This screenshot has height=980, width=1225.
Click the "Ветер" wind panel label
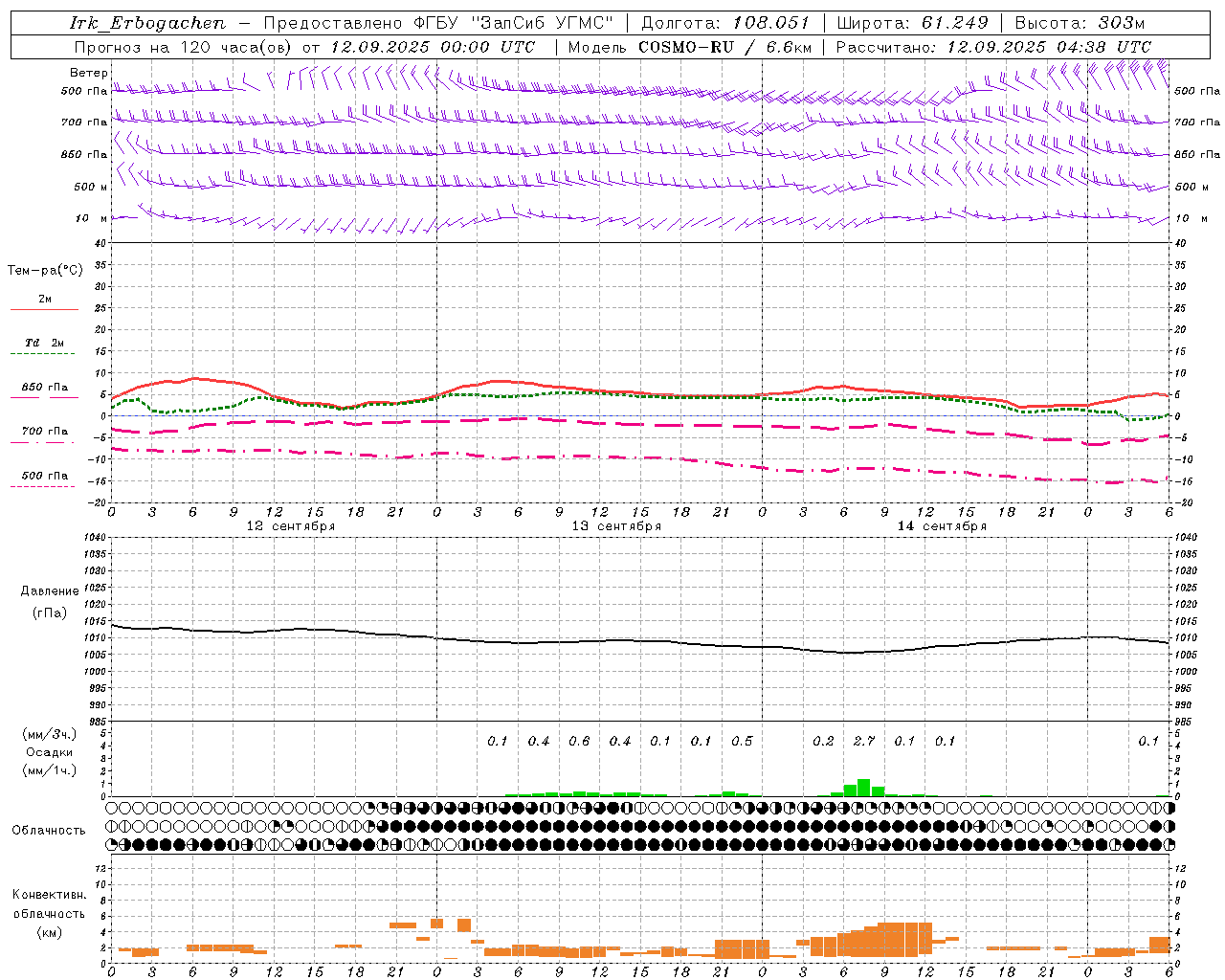click(89, 73)
